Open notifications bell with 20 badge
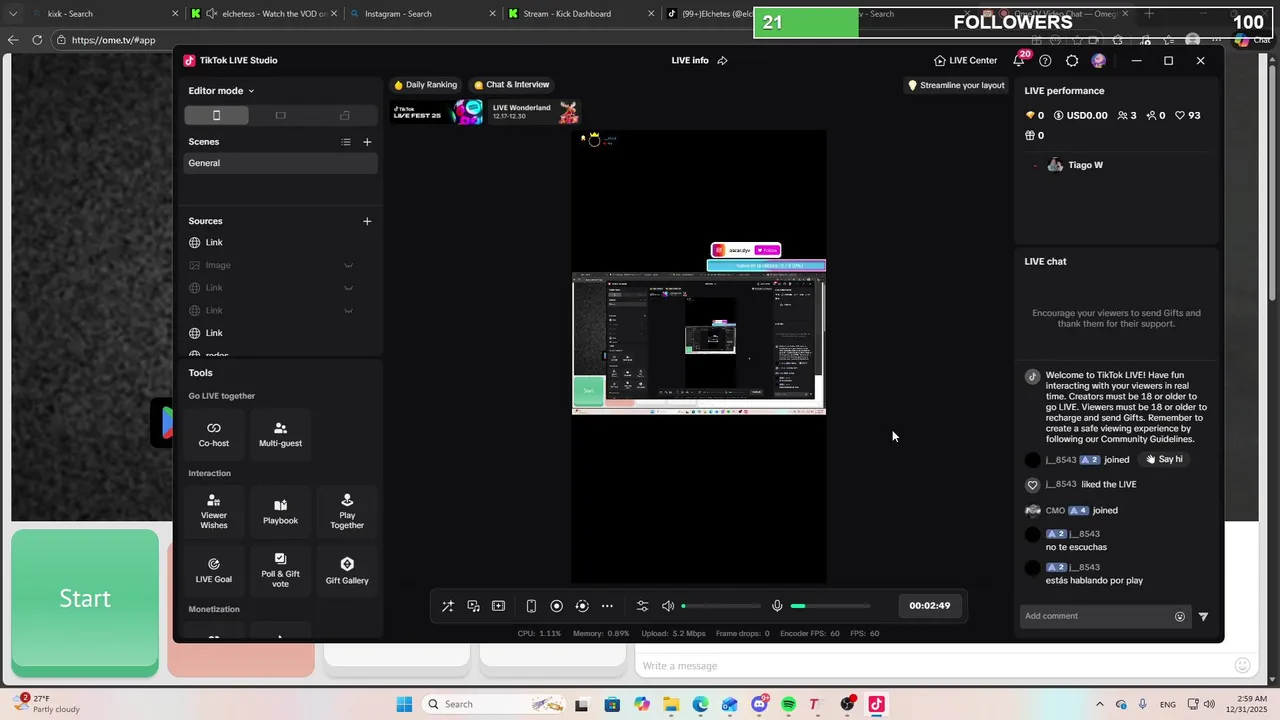 (1019, 61)
